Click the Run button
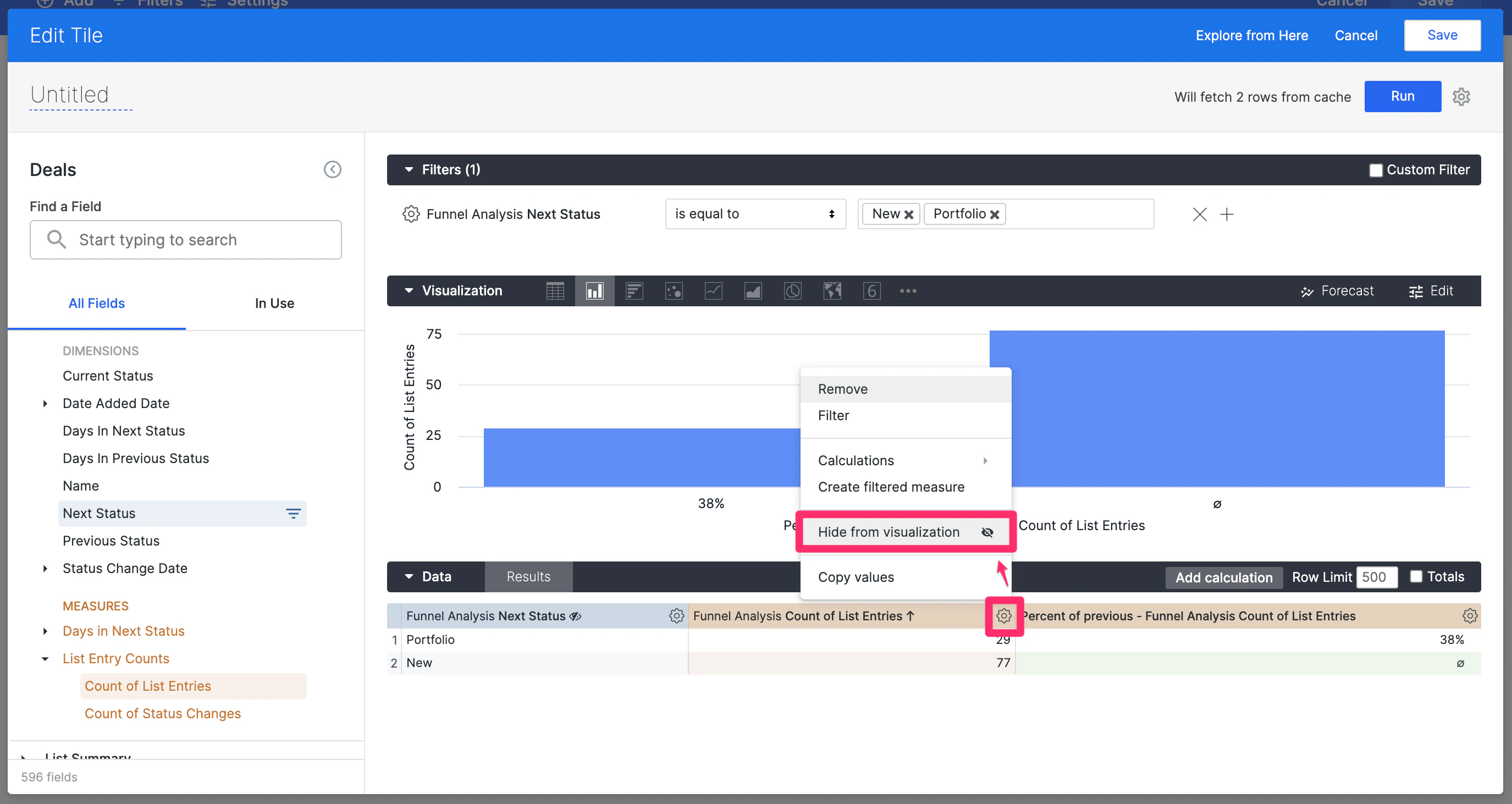This screenshot has height=804, width=1512. (1402, 96)
